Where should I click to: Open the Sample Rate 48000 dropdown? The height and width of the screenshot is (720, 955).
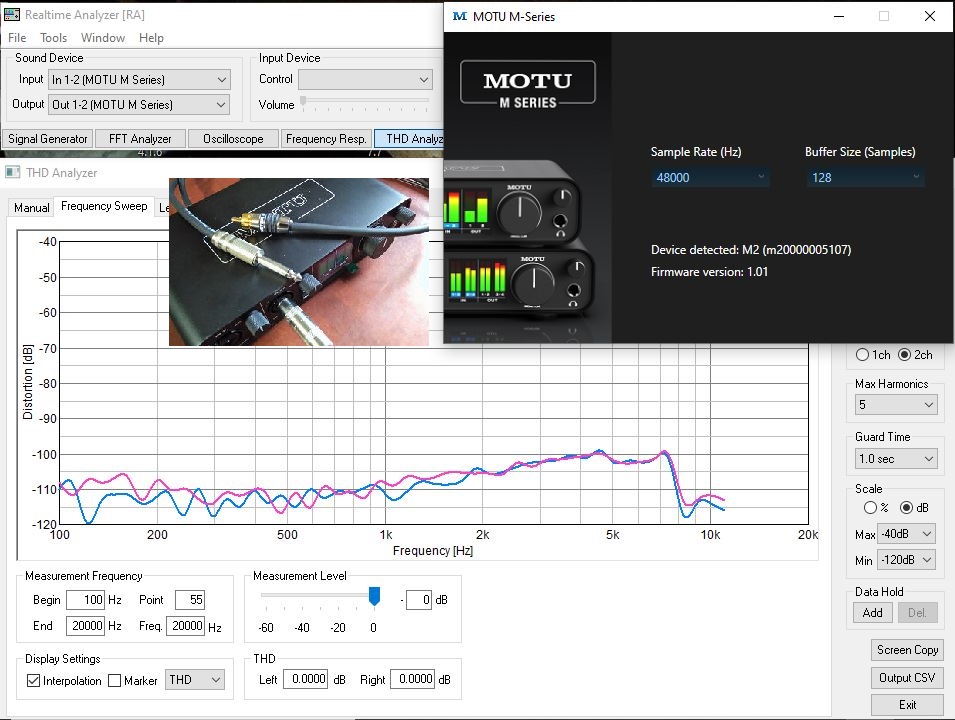pyautogui.click(x=710, y=178)
